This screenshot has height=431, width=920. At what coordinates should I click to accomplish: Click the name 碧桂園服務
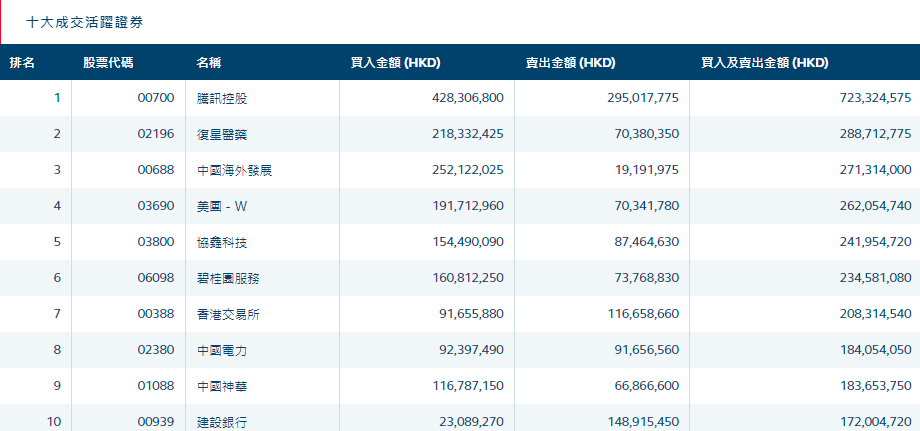tap(228, 278)
